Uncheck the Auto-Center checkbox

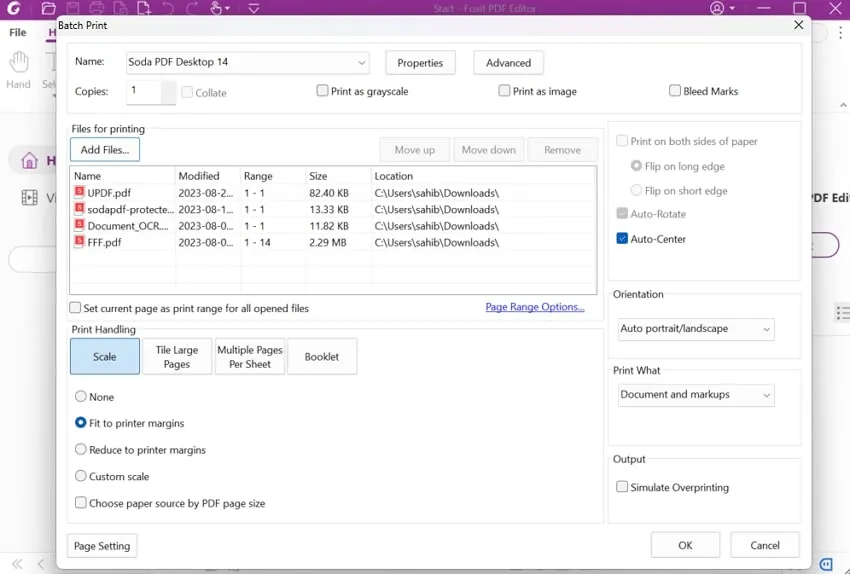[622, 238]
